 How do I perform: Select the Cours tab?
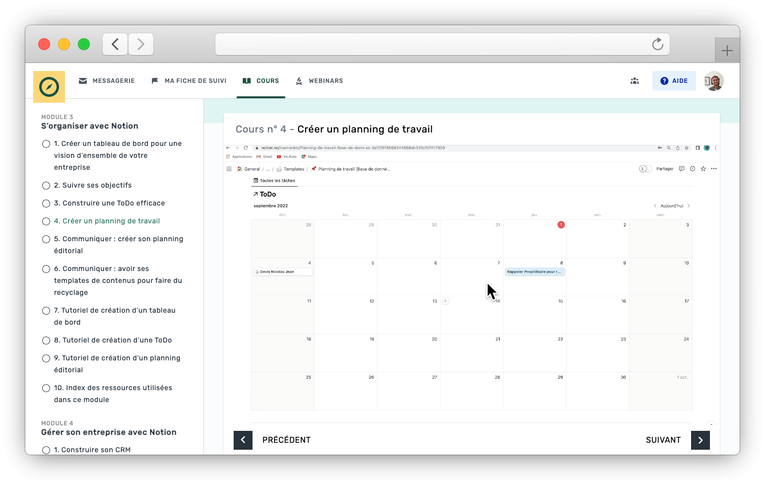[x=261, y=81]
